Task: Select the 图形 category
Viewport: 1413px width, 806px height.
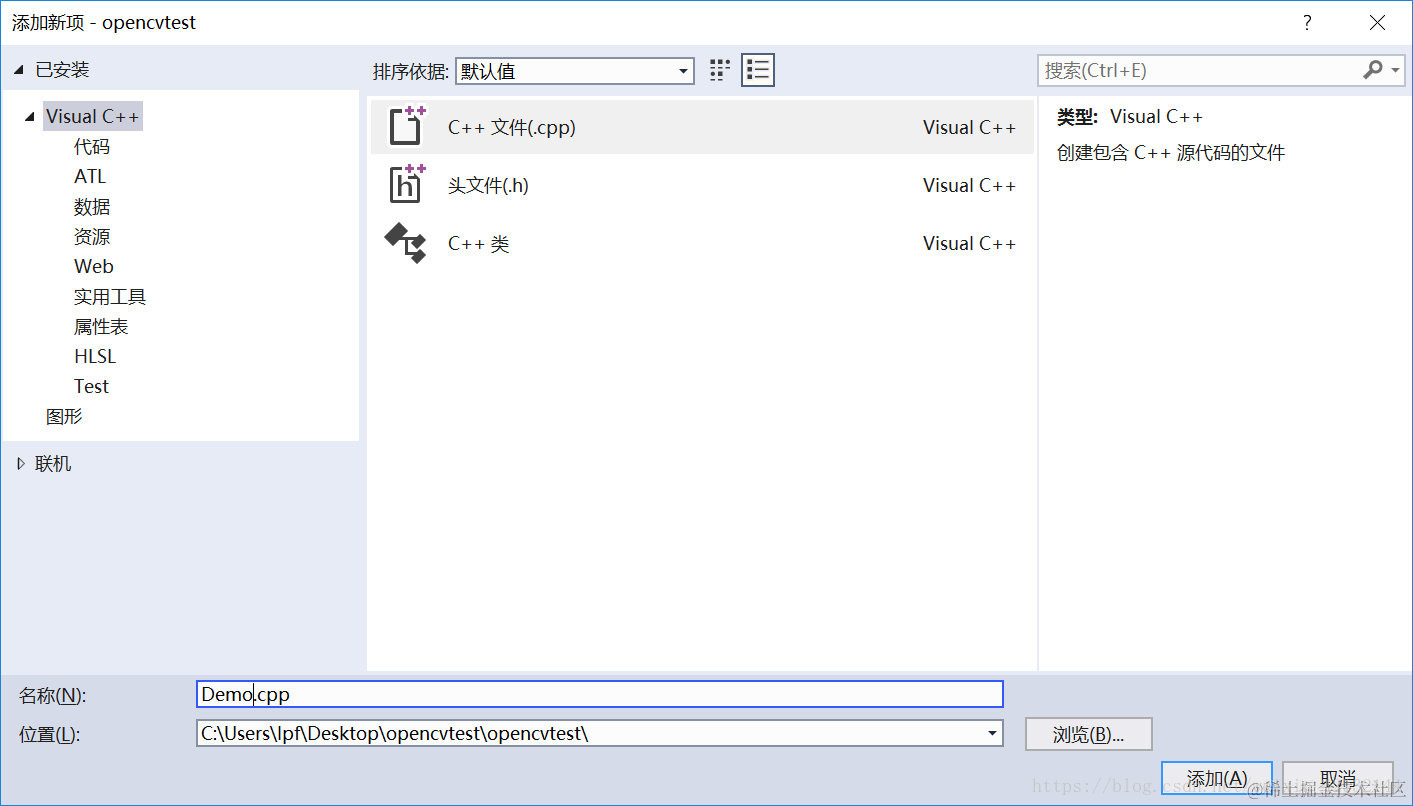Action: coord(64,417)
